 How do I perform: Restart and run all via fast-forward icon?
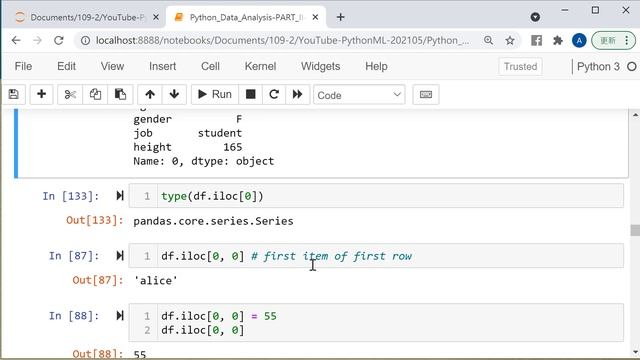(298, 95)
